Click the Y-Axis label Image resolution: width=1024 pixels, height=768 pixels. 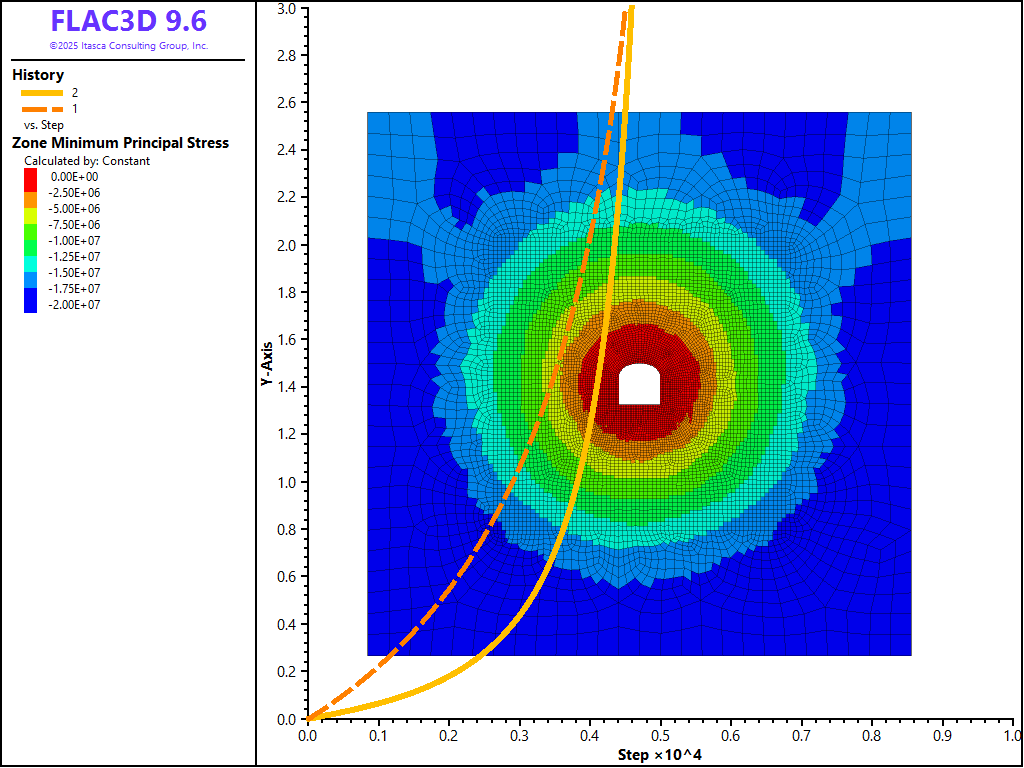(x=267, y=363)
